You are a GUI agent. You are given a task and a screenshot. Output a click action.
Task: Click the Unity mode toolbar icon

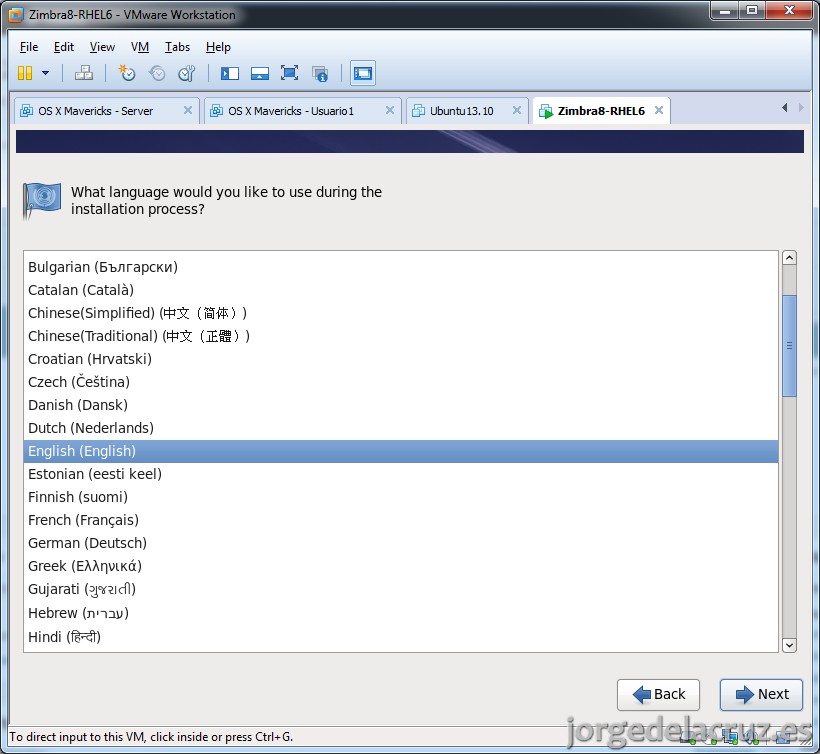(x=320, y=74)
